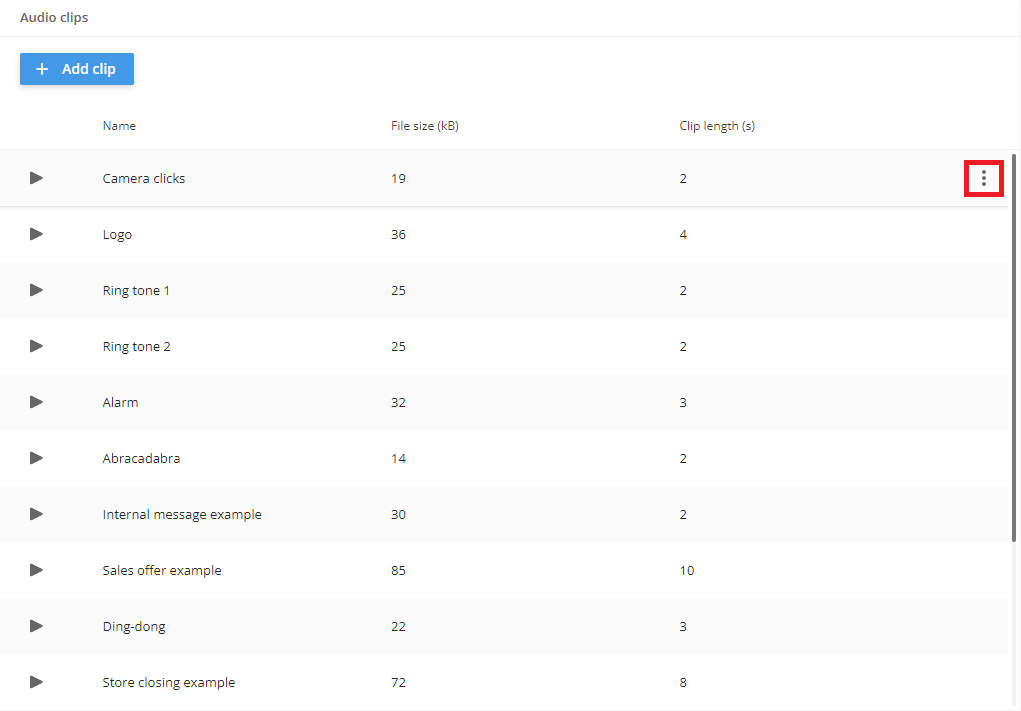1021x711 pixels.
Task: Play the Ding-dong audio clip
Action: [36, 626]
